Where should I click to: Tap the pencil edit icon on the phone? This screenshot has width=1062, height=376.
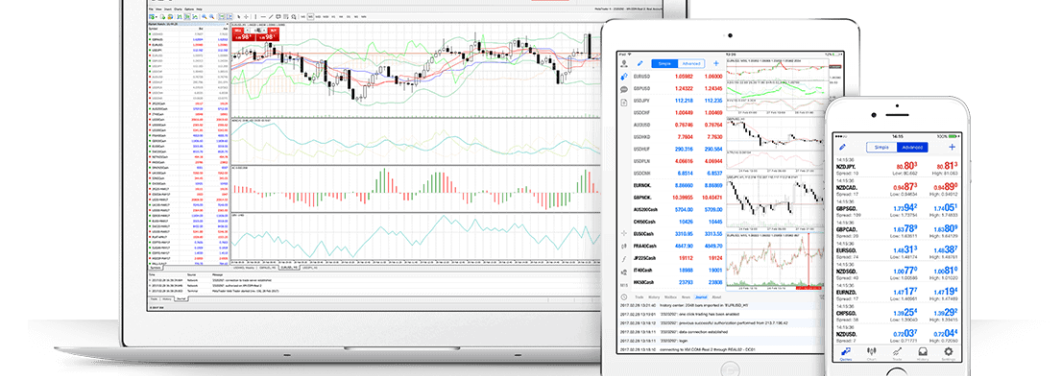click(x=843, y=146)
